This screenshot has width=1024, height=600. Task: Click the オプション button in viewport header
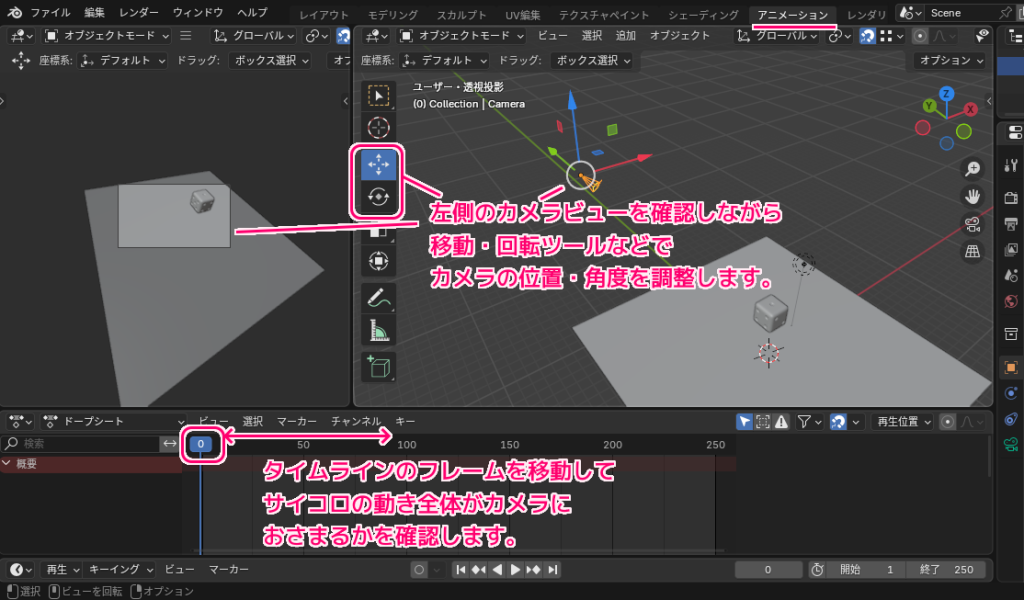tap(950, 59)
